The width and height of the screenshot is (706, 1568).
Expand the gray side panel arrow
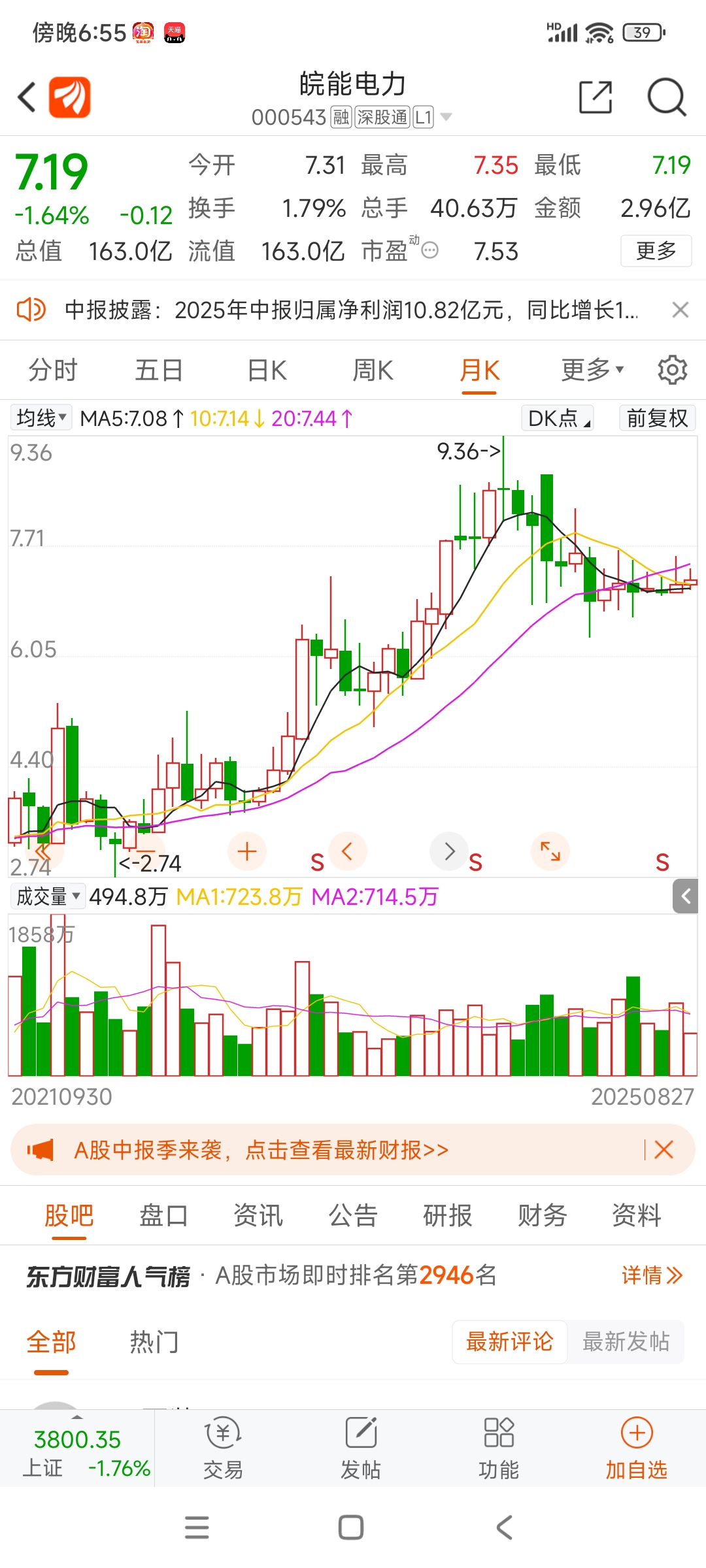pyautogui.click(x=685, y=896)
